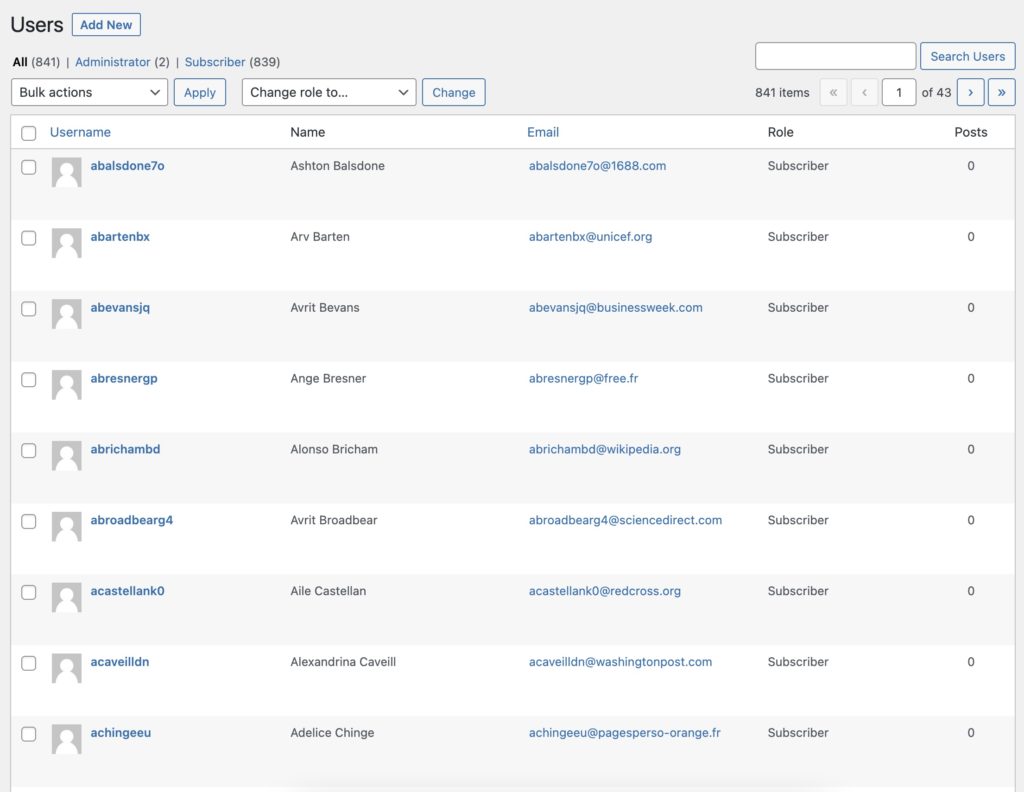The image size is (1024, 792).
Task: Click abroadbearg4's avatar picture
Action: [66, 527]
